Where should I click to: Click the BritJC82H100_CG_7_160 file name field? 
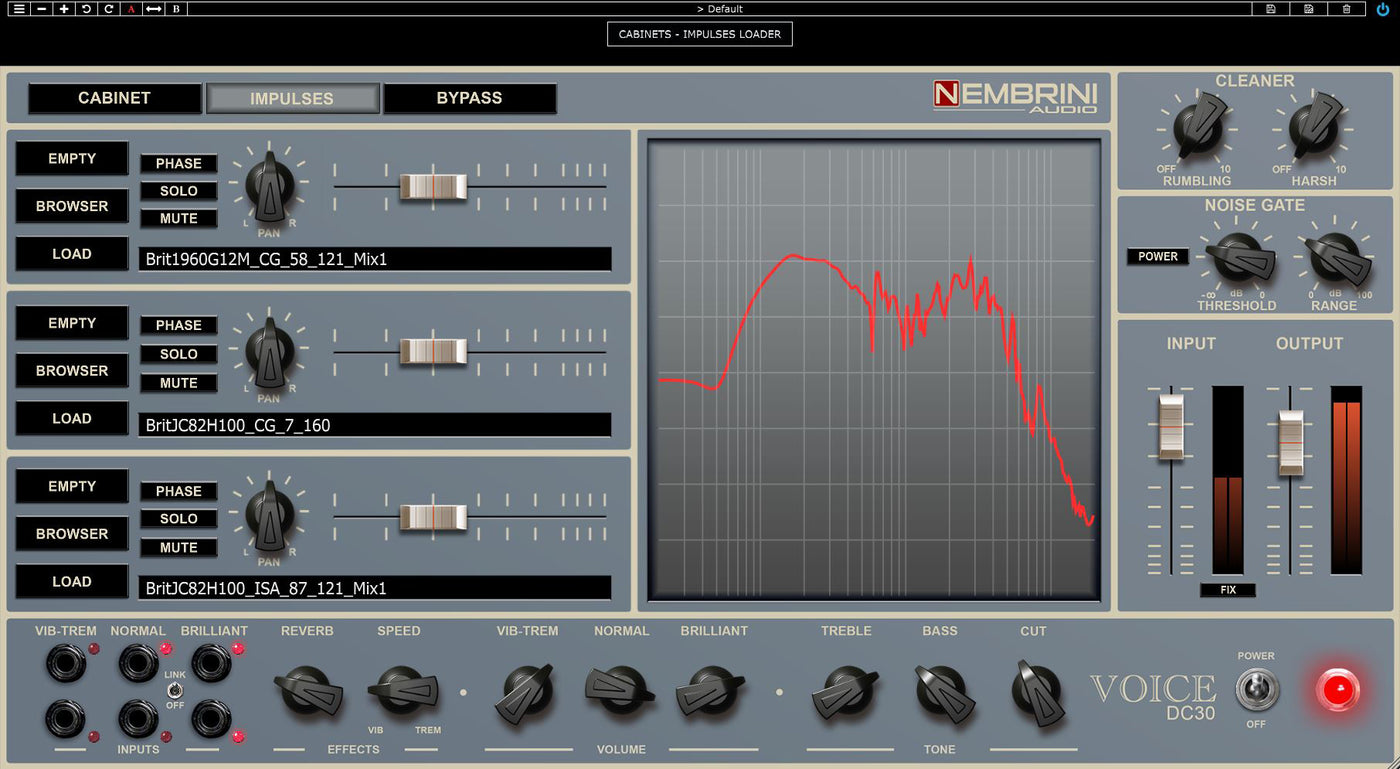click(x=375, y=425)
